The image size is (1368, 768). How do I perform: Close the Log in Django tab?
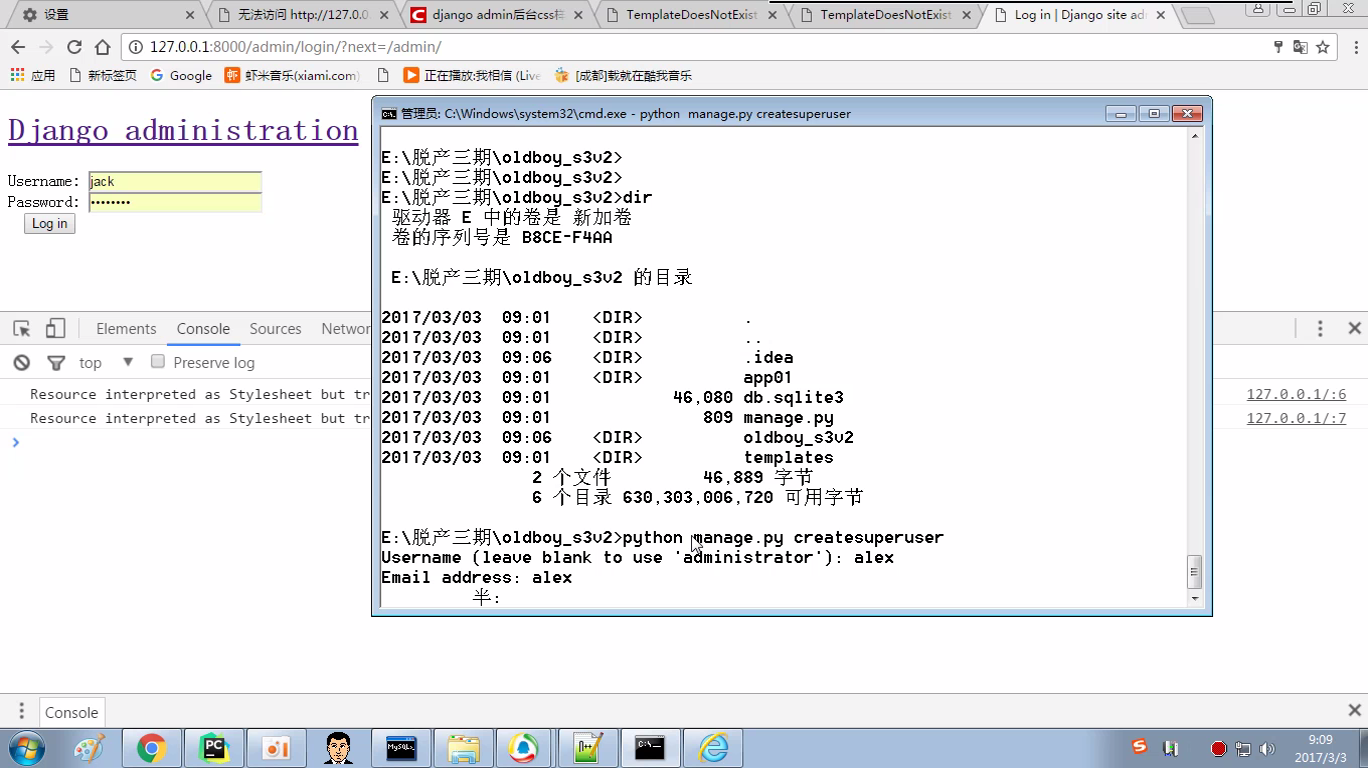click(1160, 15)
